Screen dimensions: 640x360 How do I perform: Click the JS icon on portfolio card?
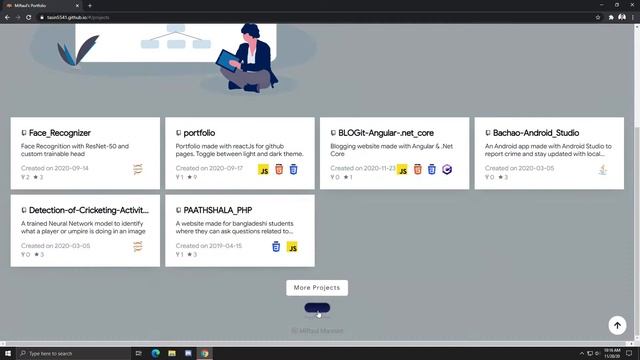point(263,169)
